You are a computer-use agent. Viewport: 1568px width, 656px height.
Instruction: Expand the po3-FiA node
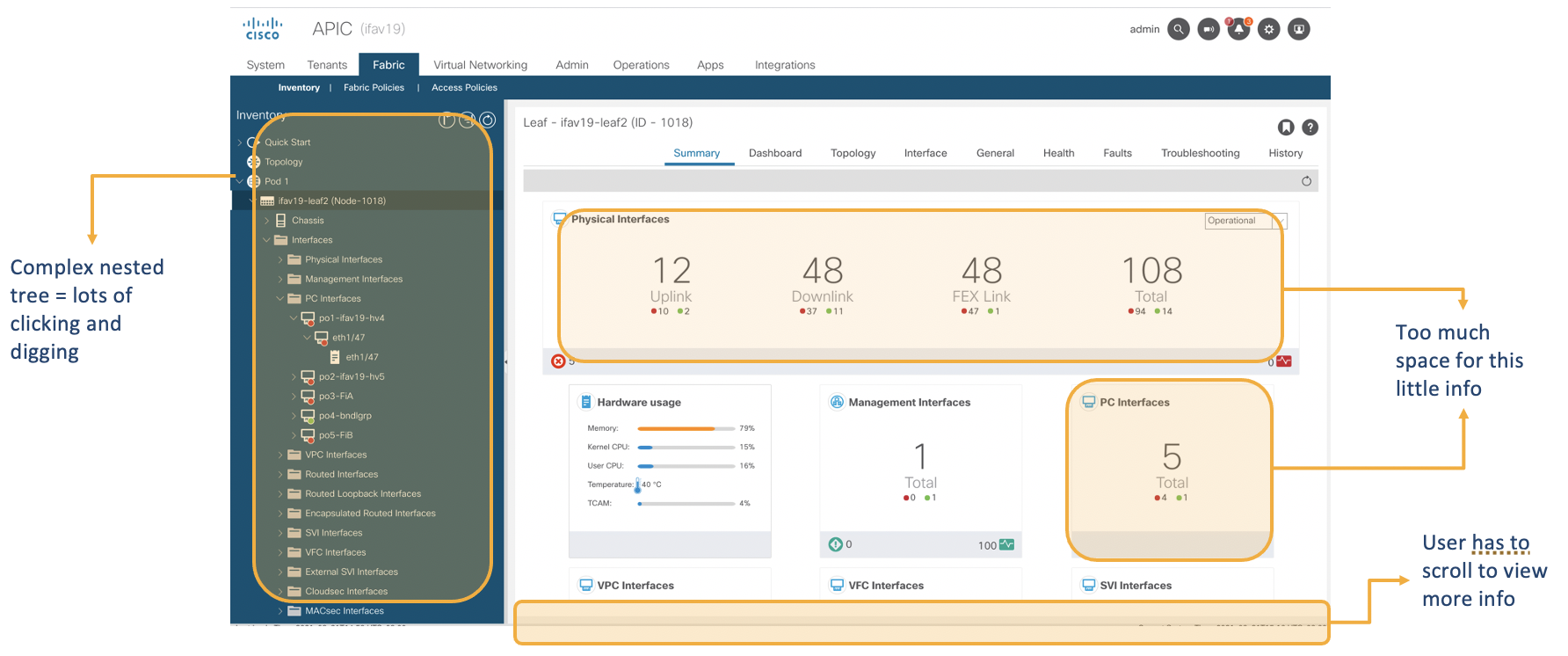click(294, 397)
